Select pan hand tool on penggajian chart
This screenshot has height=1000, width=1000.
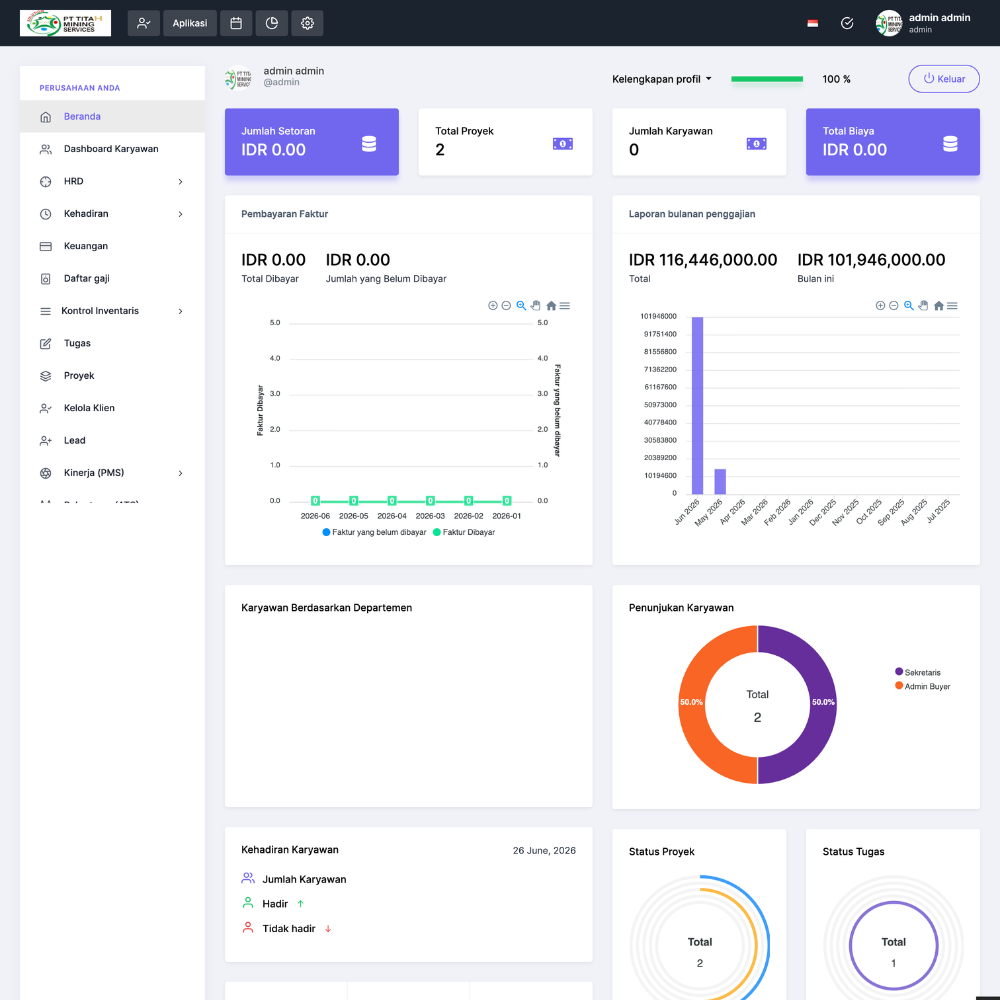923,305
